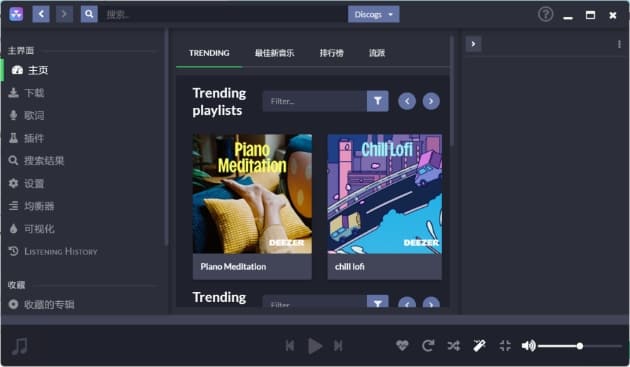The height and width of the screenshot is (367, 630).
Task: Mute audio with the speaker icon
Action: point(528,346)
